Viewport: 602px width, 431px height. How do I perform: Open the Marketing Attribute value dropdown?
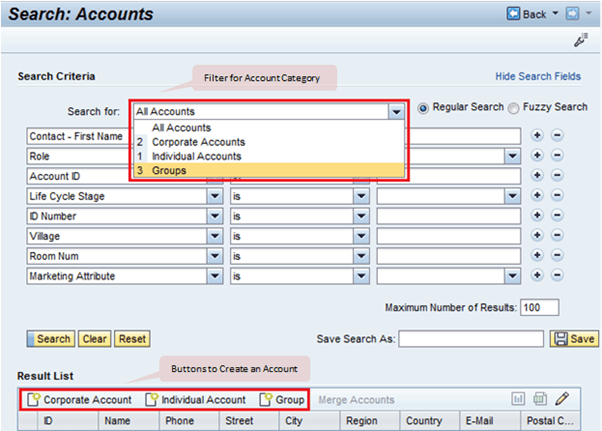(513, 275)
